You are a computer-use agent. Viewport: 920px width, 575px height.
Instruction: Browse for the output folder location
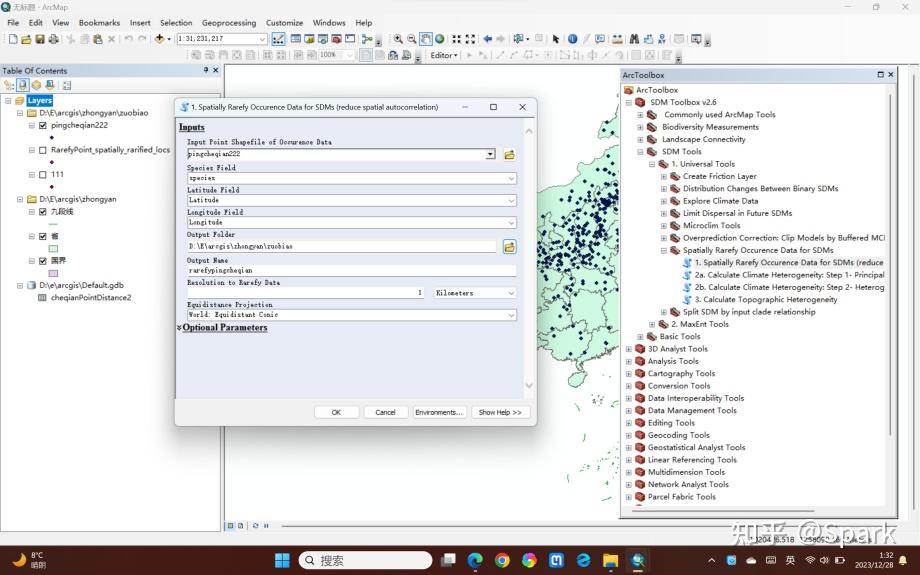pos(509,246)
